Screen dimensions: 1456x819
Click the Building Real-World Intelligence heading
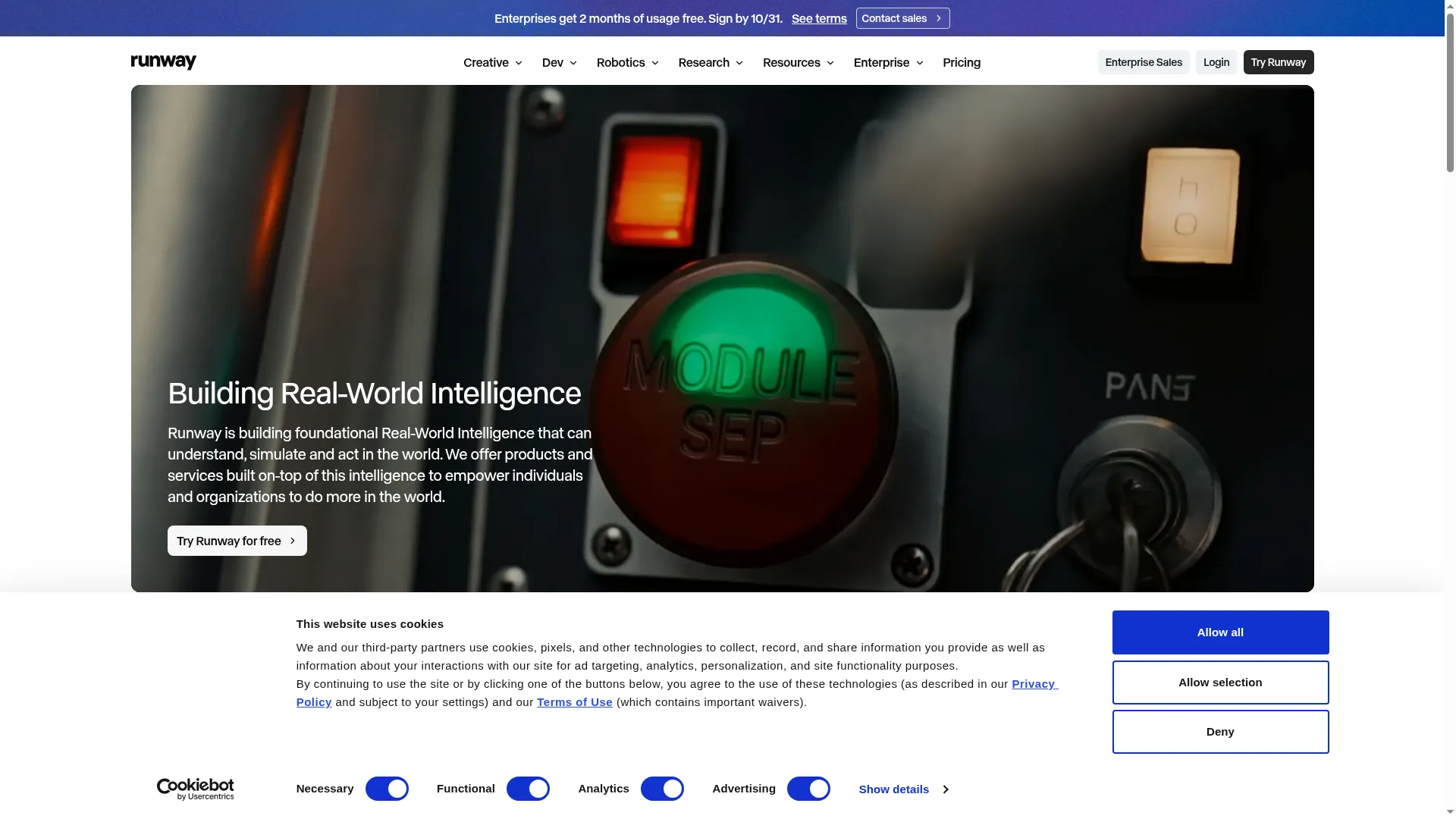374,394
